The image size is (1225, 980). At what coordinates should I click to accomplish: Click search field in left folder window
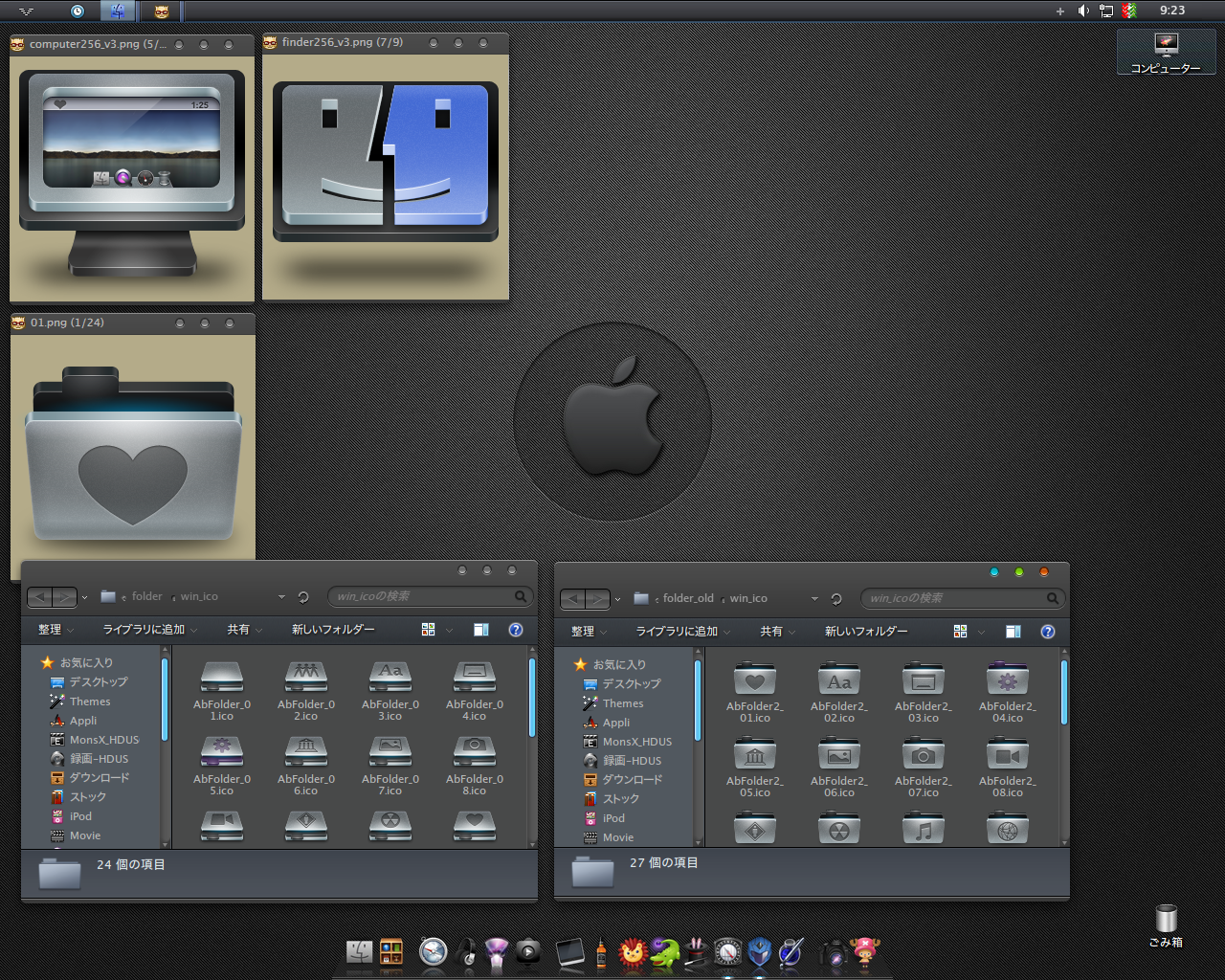pyautogui.click(x=430, y=596)
